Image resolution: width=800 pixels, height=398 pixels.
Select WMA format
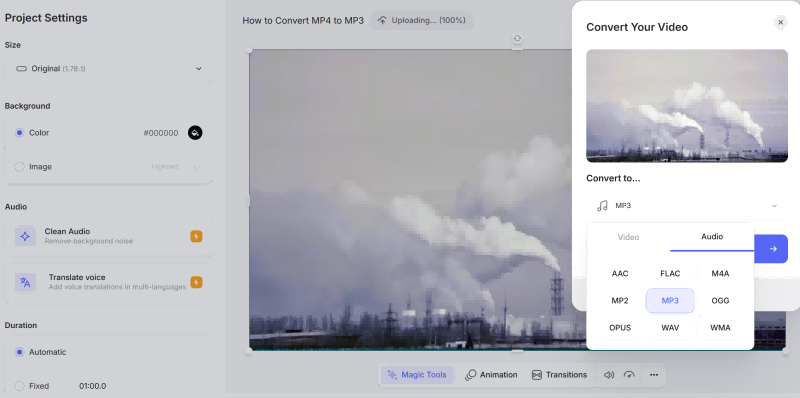pyautogui.click(x=720, y=328)
